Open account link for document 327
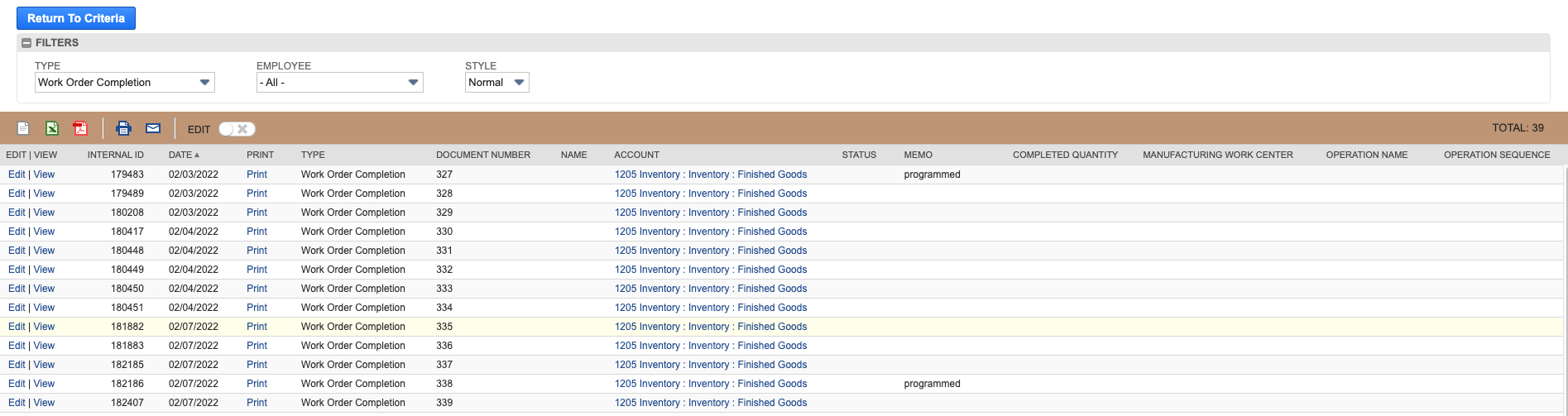The image size is (1568, 416). click(711, 175)
